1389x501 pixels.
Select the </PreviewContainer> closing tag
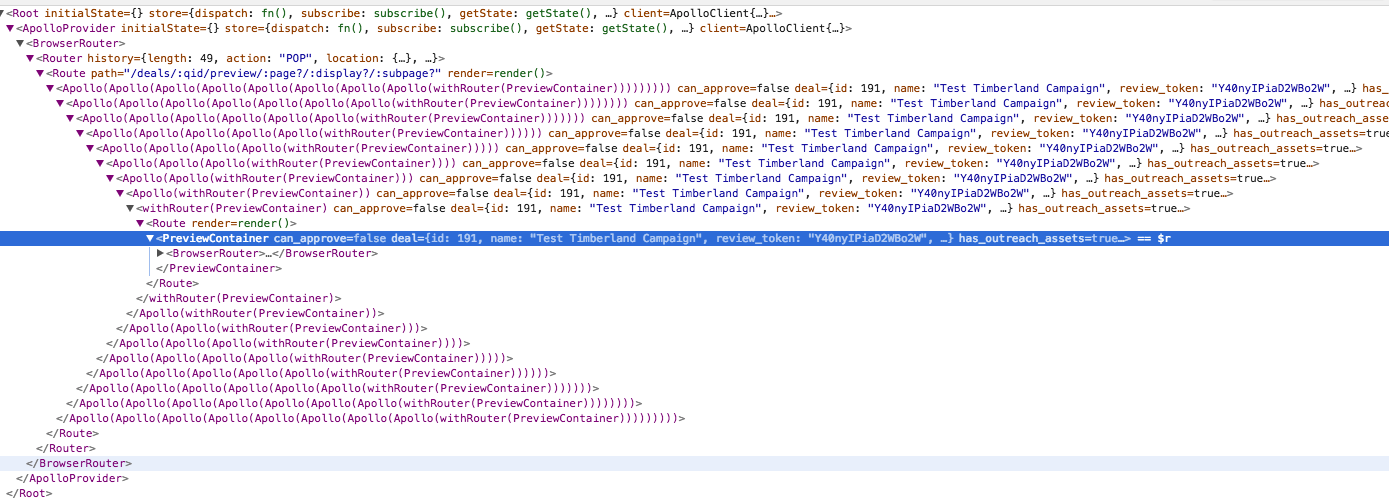[x=219, y=268]
